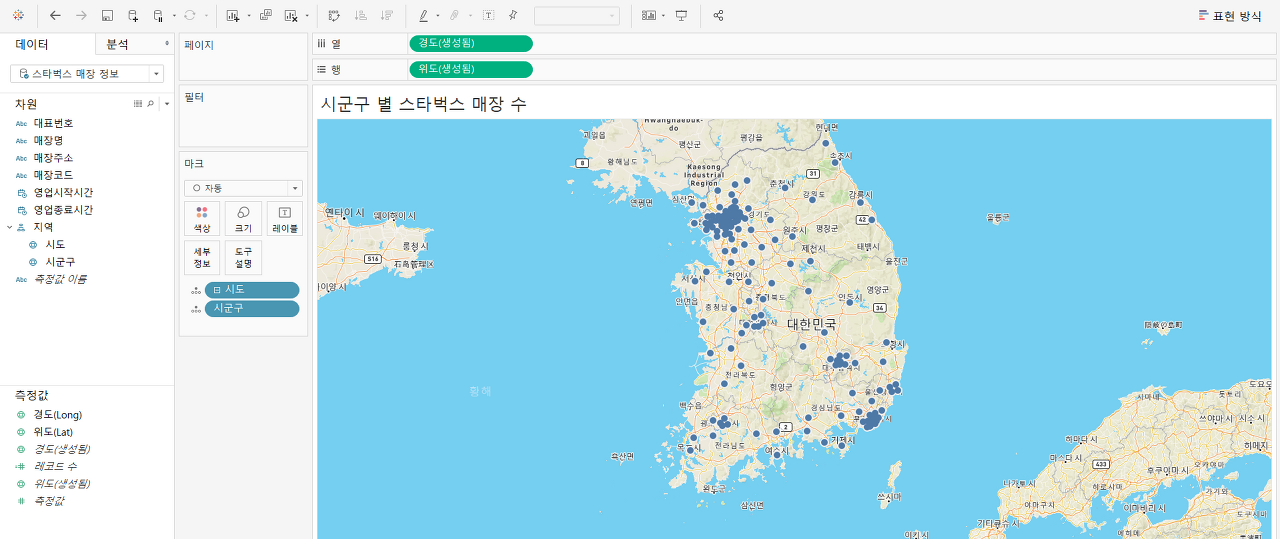The height and width of the screenshot is (539, 1280).
Task: Select the 매장코드 dimension
Action: [53, 175]
